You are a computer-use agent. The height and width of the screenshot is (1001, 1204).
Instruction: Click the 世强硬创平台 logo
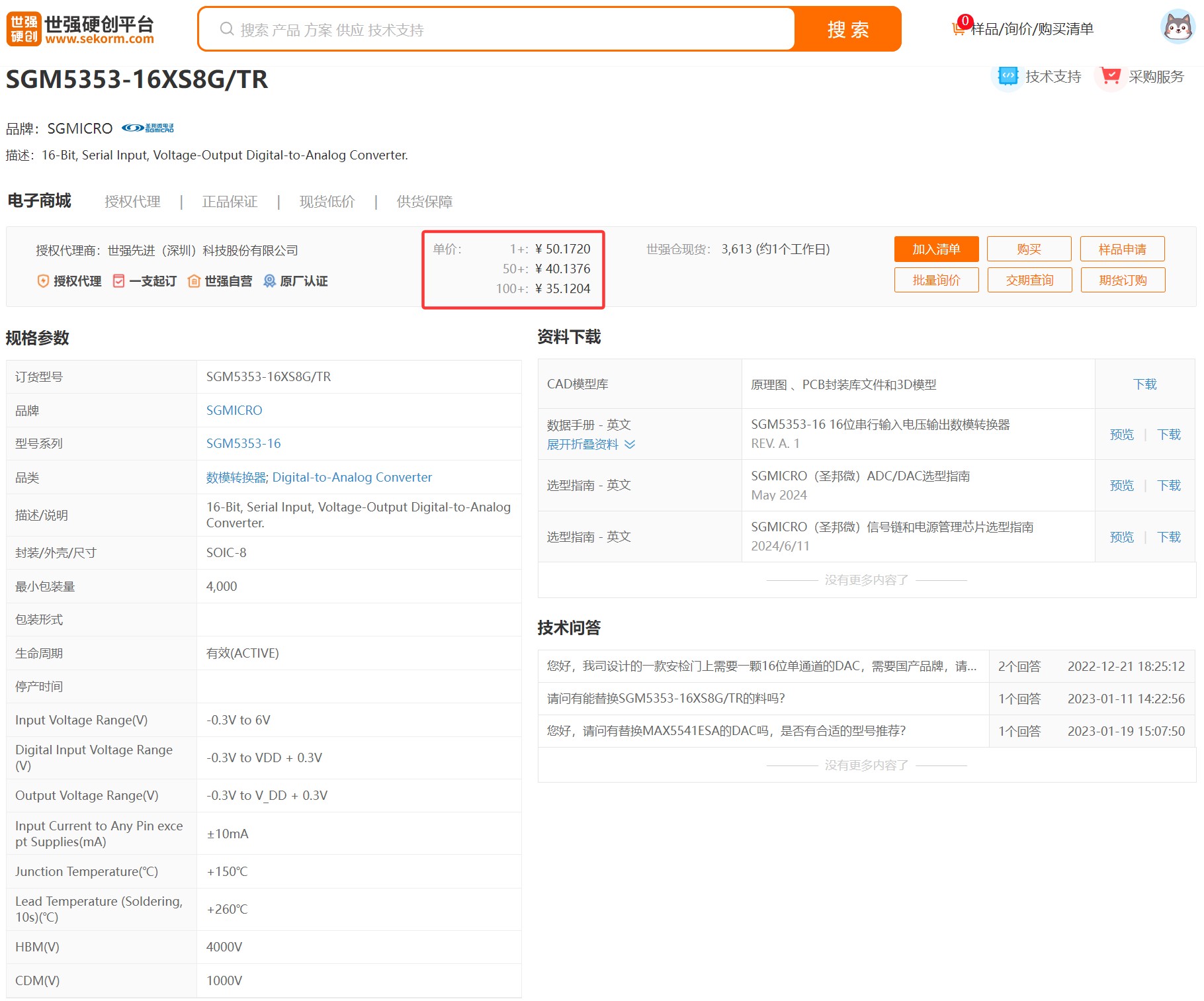click(79, 28)
